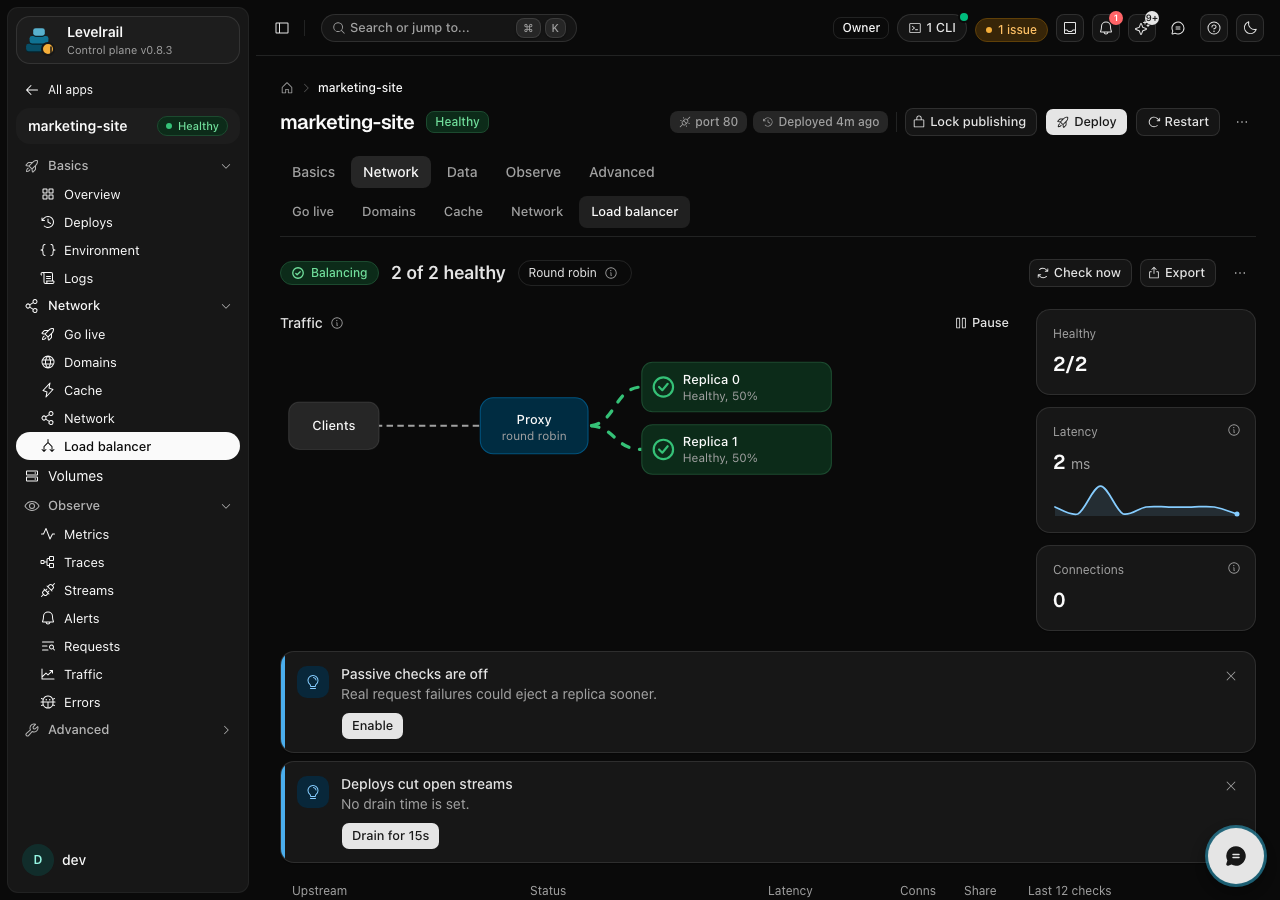Show Latency card info icon
Image resolution: width=1280 pixels, height=900 pixels.
[1234, 430]
